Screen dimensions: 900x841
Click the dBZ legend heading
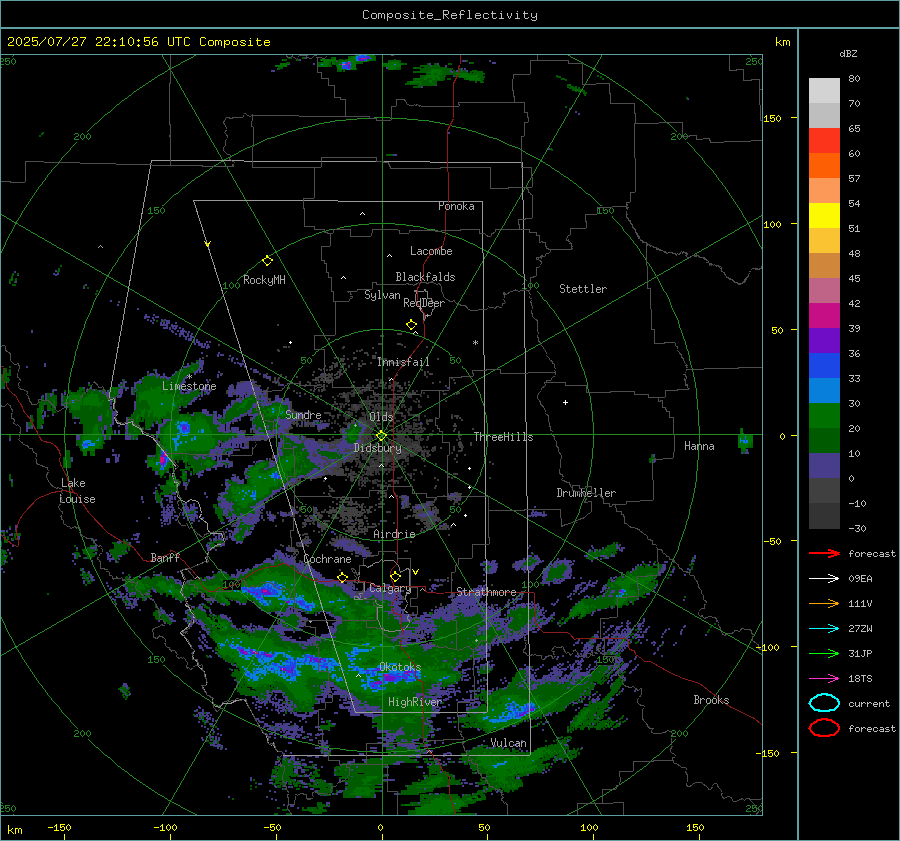click(x=848, y=53)
